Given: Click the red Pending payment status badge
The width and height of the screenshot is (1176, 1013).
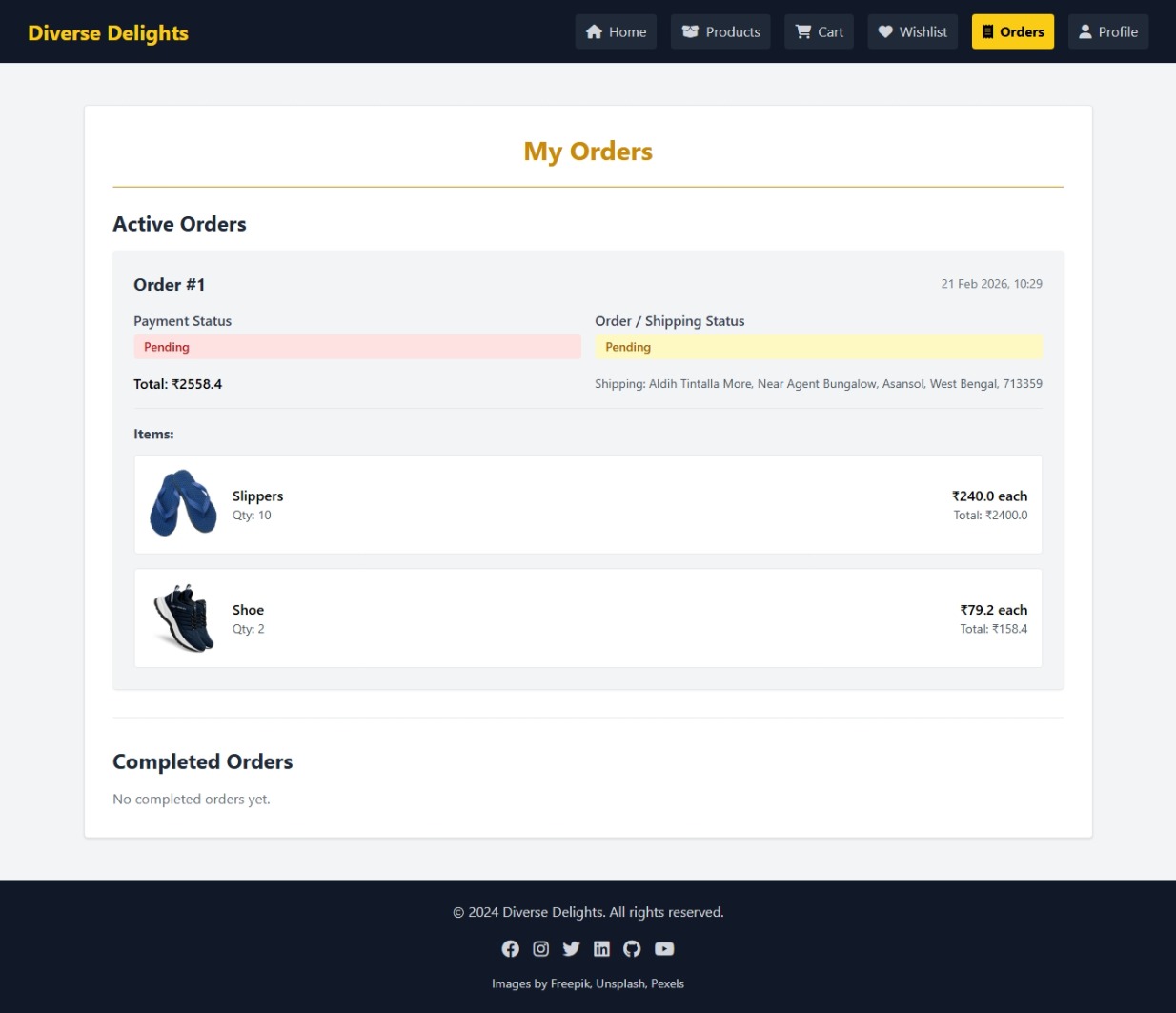Looking at the screenshot, I should (356, 347).
